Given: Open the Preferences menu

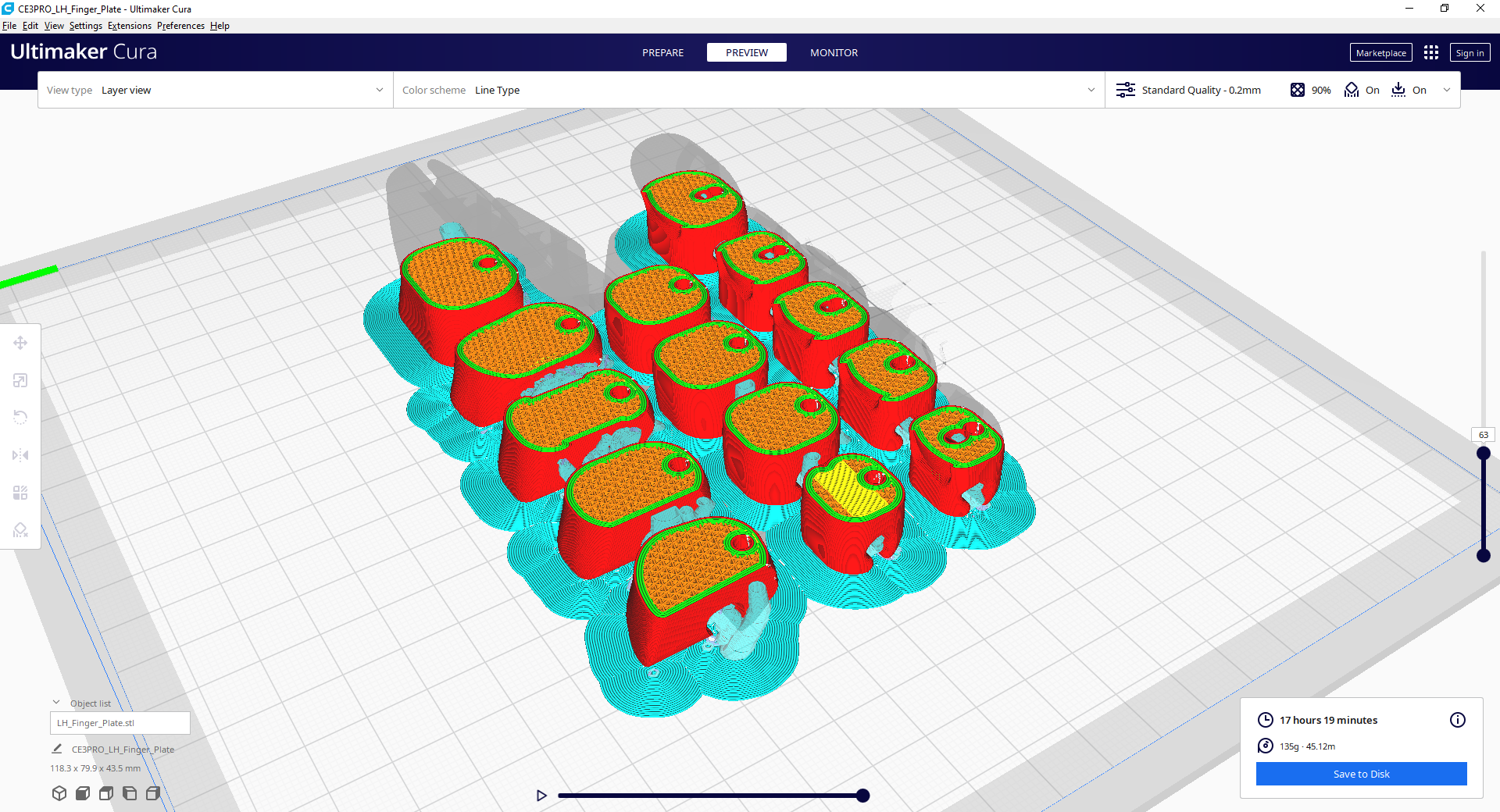Looking at the screenshot, I should [x=180, y=26].
